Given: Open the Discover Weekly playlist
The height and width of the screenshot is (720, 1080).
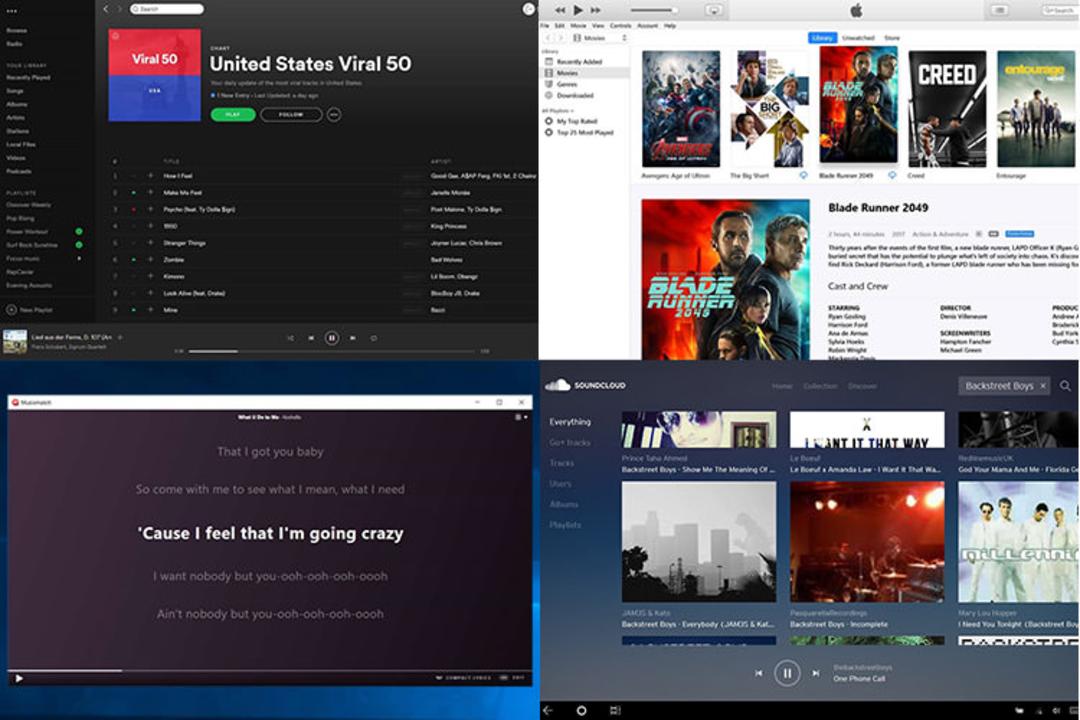Looking at the screenshot, I should pos(29,205).
